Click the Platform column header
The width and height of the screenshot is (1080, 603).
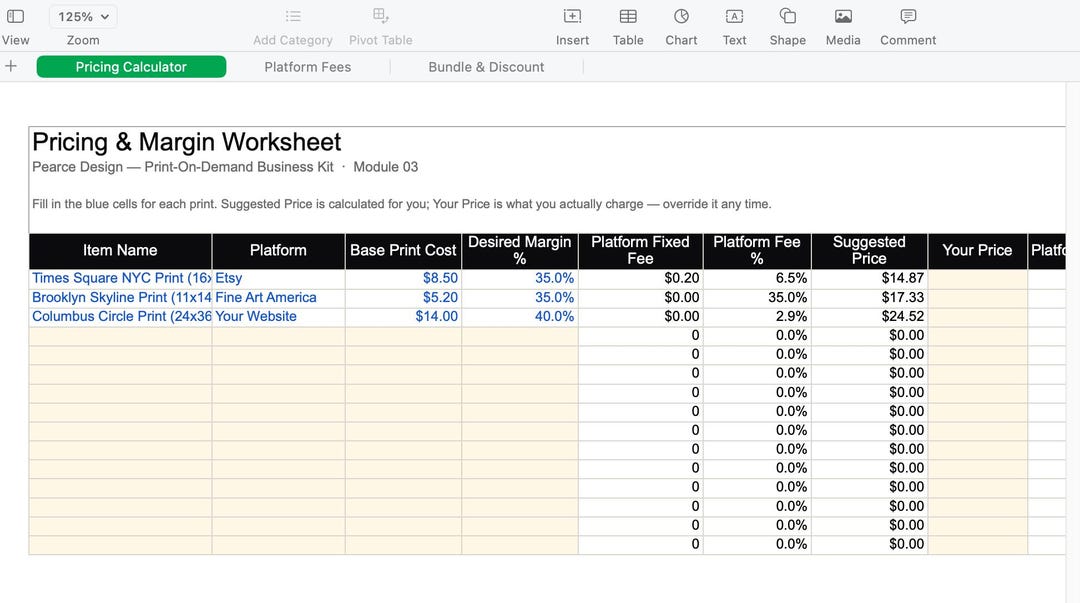(278, 251)
